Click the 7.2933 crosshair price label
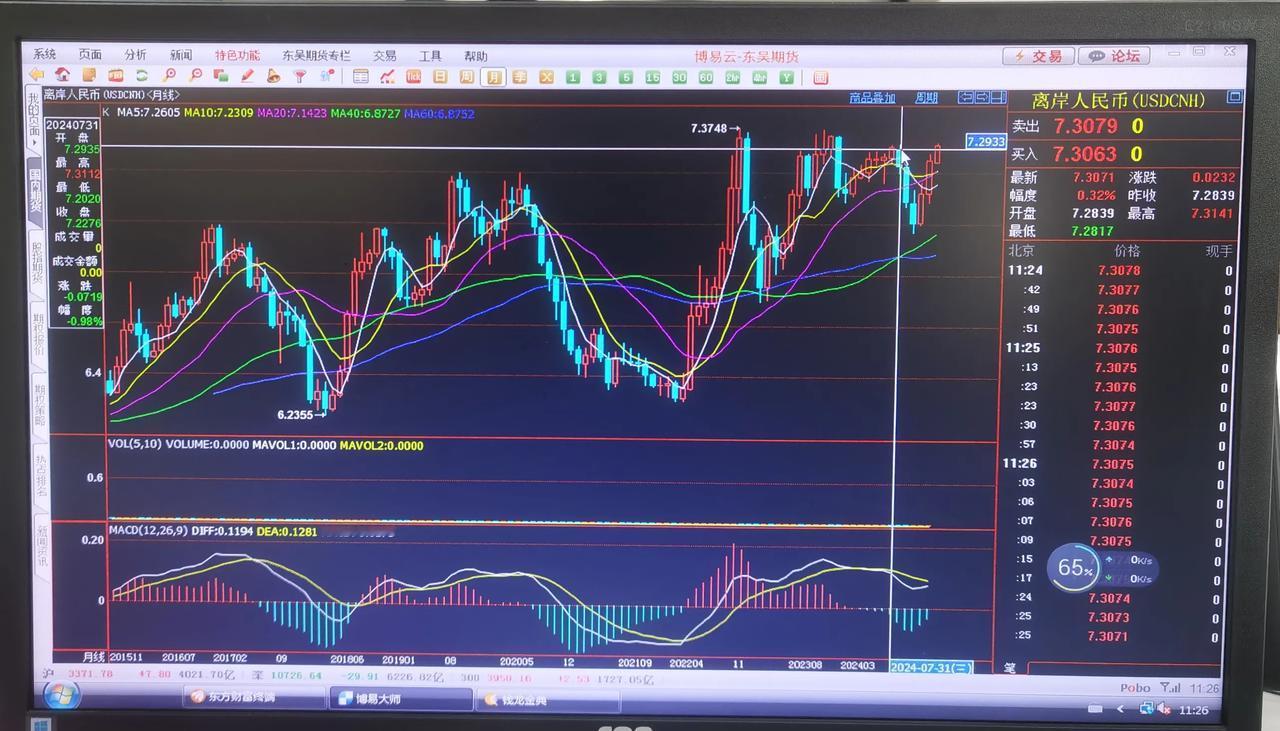The height and width of the screenshot is (731, 1280). pos(985,142)
